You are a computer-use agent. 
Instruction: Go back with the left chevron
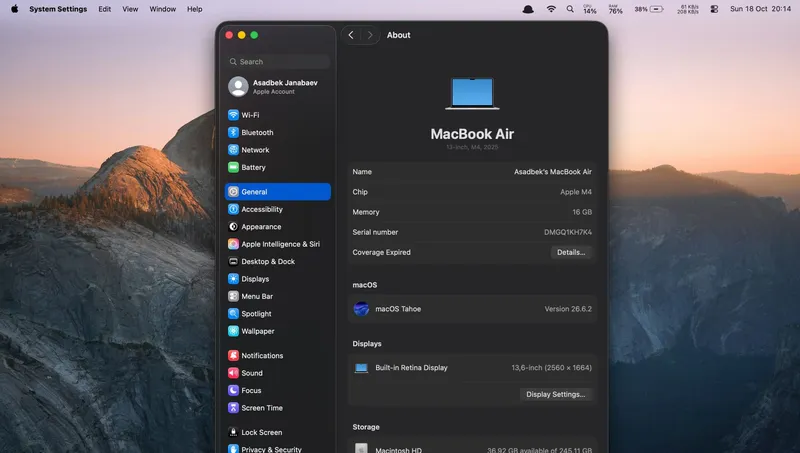pyautogui.click(x=351, y=35)
